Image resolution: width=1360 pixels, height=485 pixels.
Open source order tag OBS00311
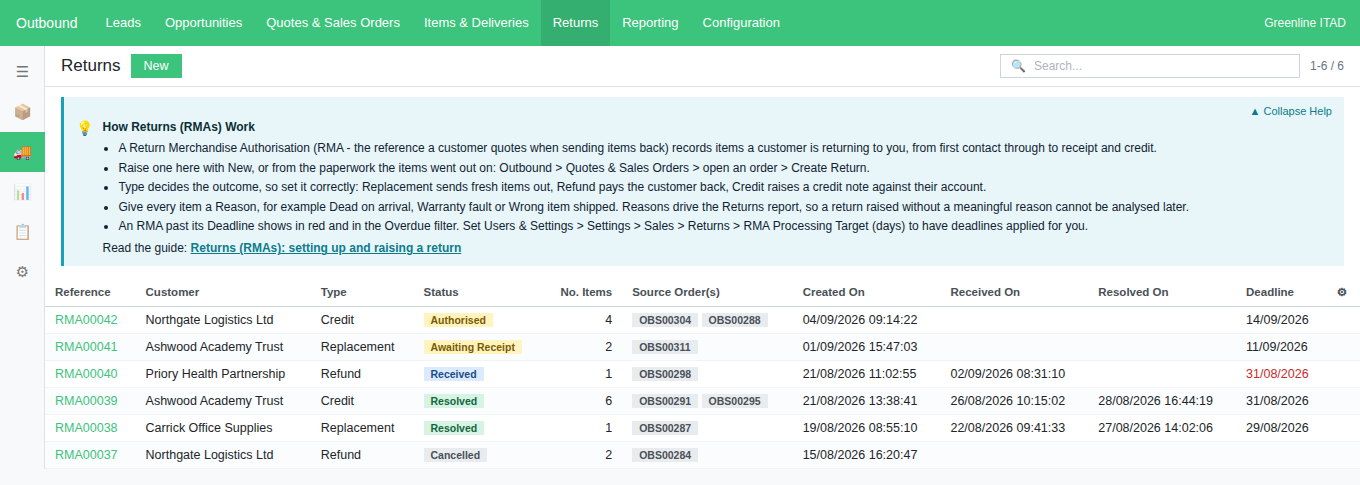coord(665,347)
